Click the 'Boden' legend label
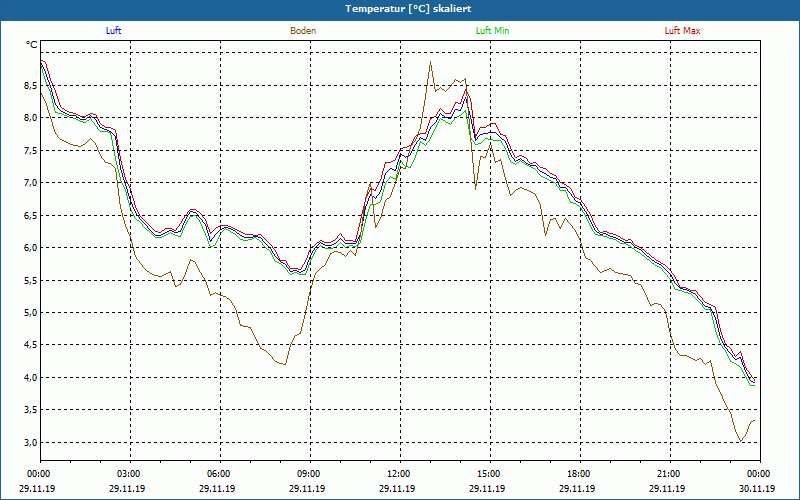The width and height of the screenshot is (800, 500). pos(303,31)
